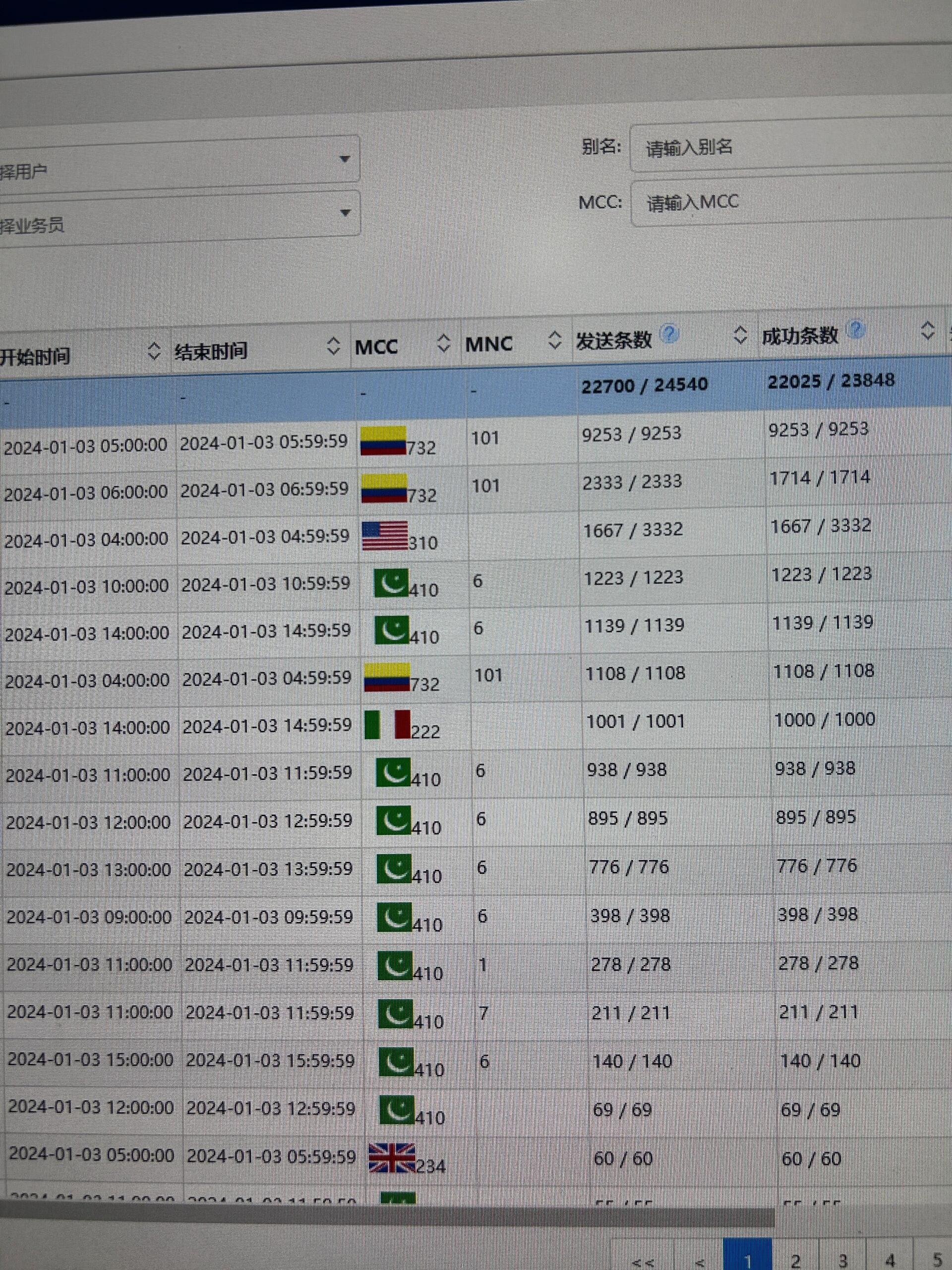Sort the 发送条数 column
The height and width of the screenshot is (1270, 952).
click(x=741, y=335)
